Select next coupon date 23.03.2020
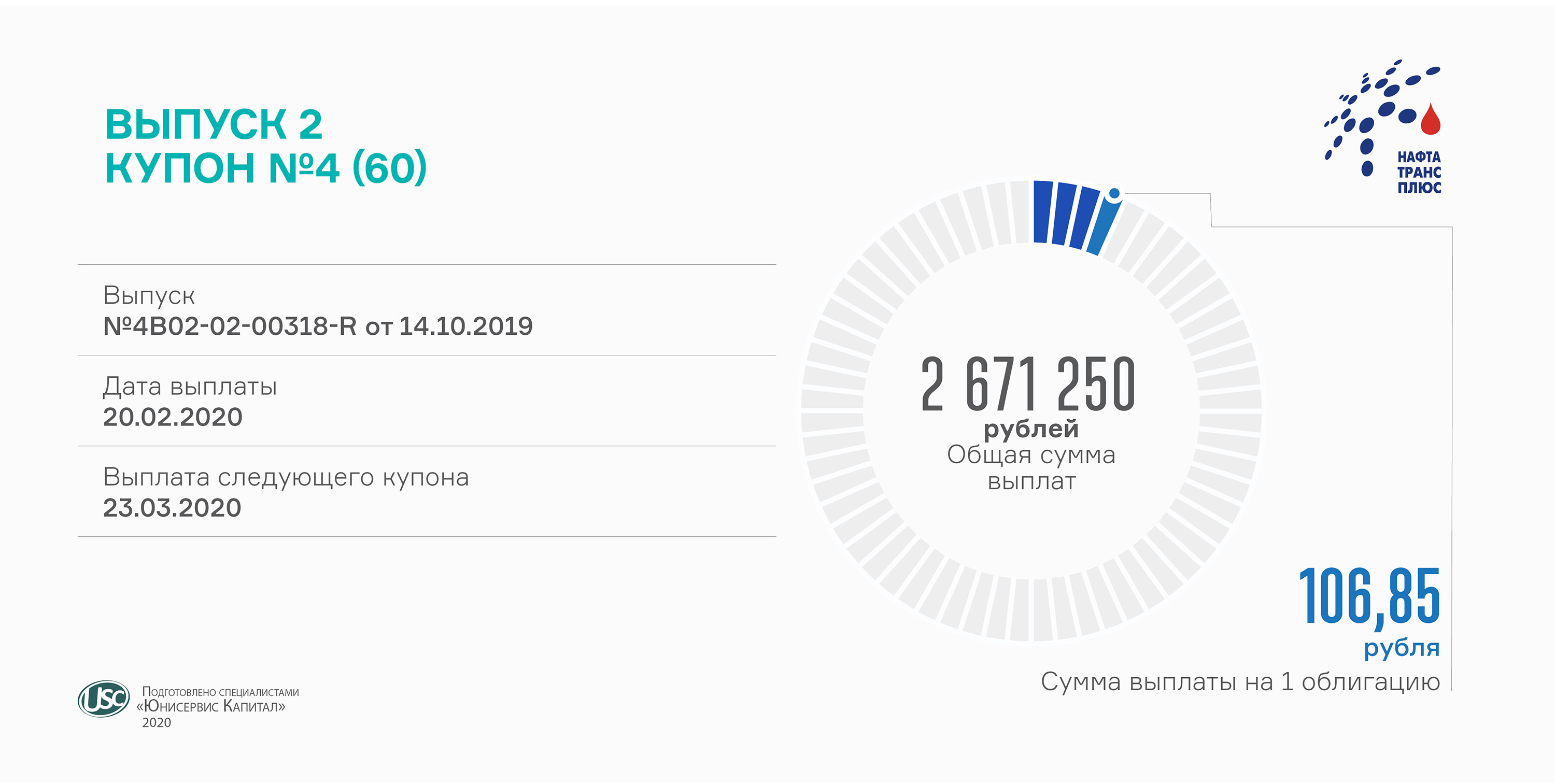 coord(172,508)
